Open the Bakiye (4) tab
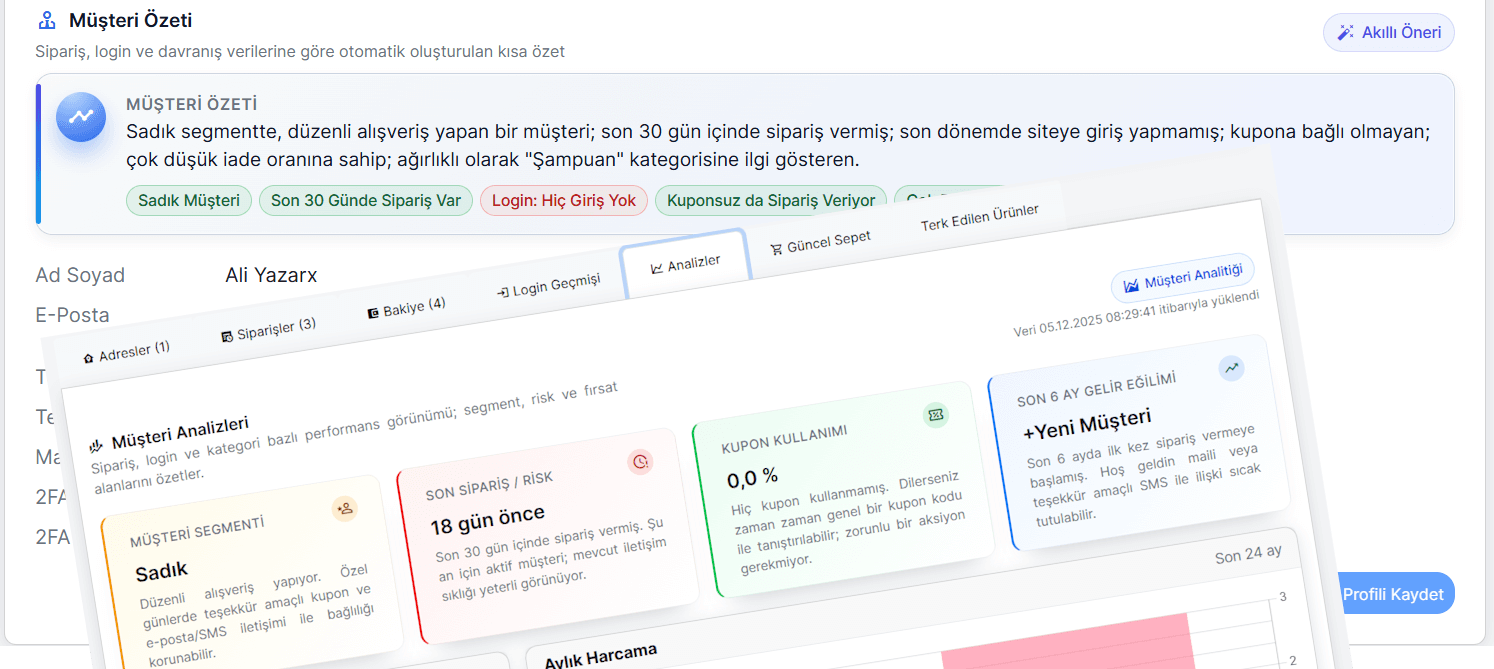The height and width of the screenshot is (669, 1494). coord(406,307)
